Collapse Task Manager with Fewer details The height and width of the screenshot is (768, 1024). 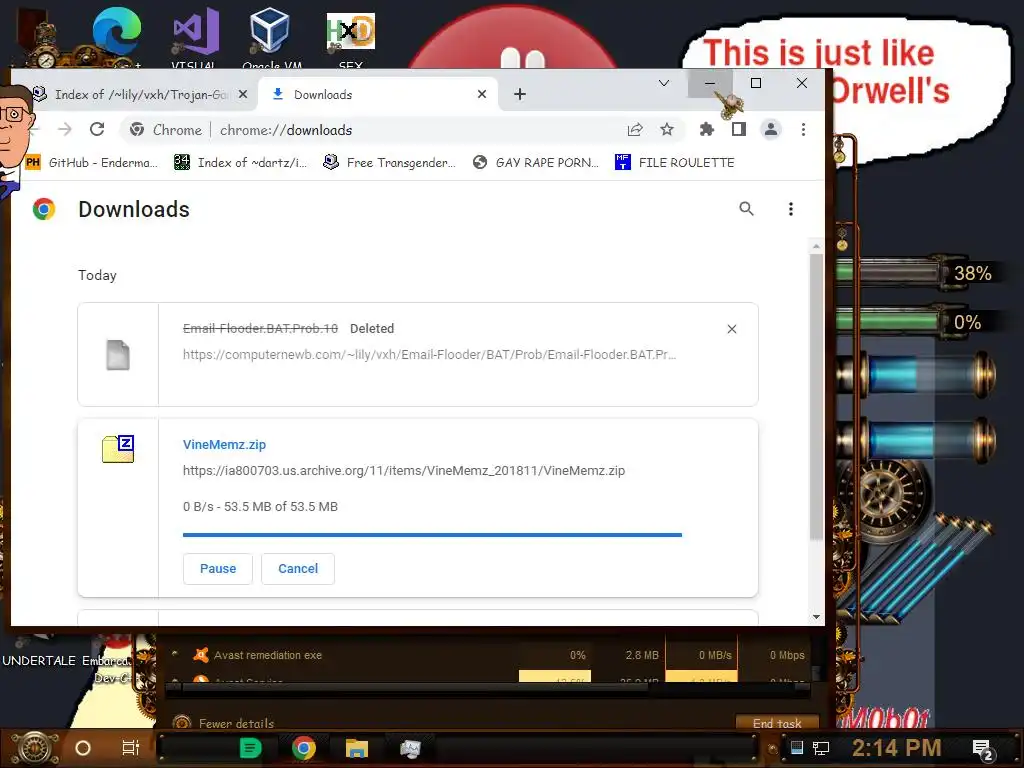223,723
